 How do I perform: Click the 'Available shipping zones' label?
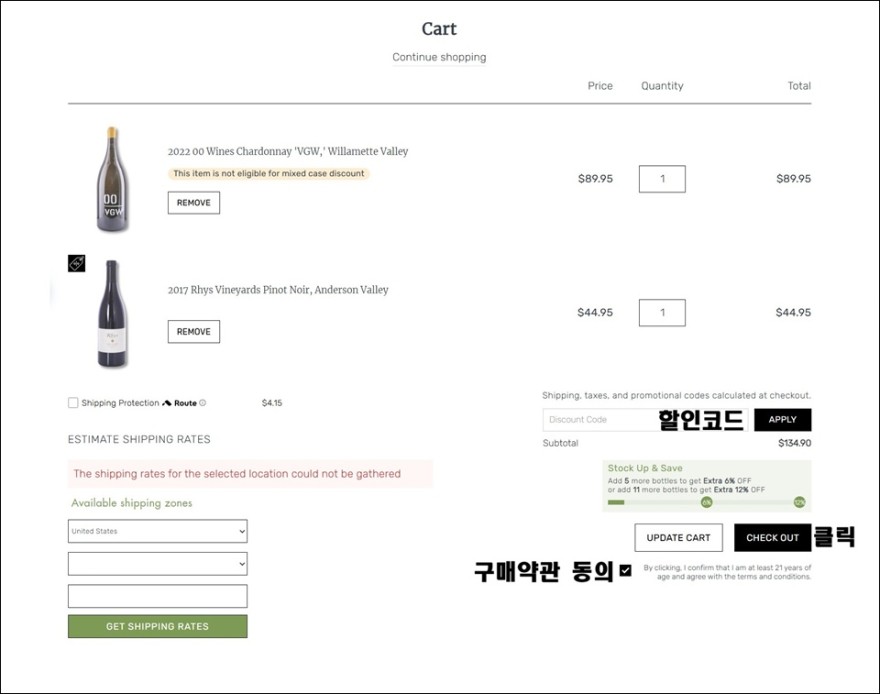[x=131, y=503]
